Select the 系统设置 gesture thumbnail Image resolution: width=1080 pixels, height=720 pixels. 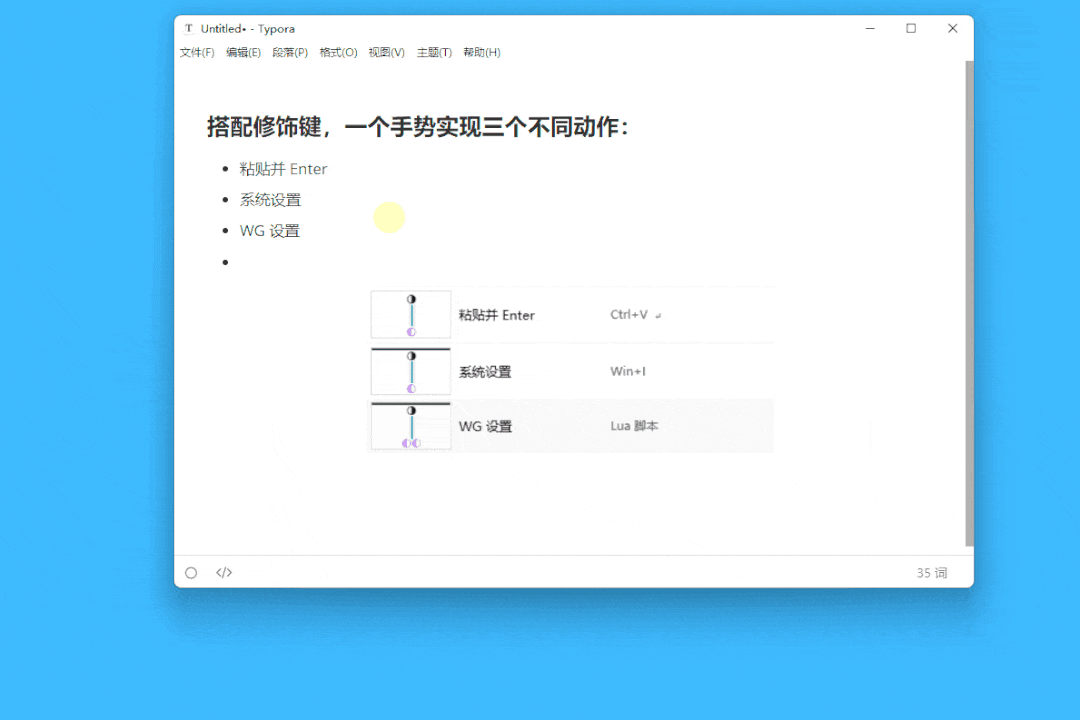(x=411, y=371)
